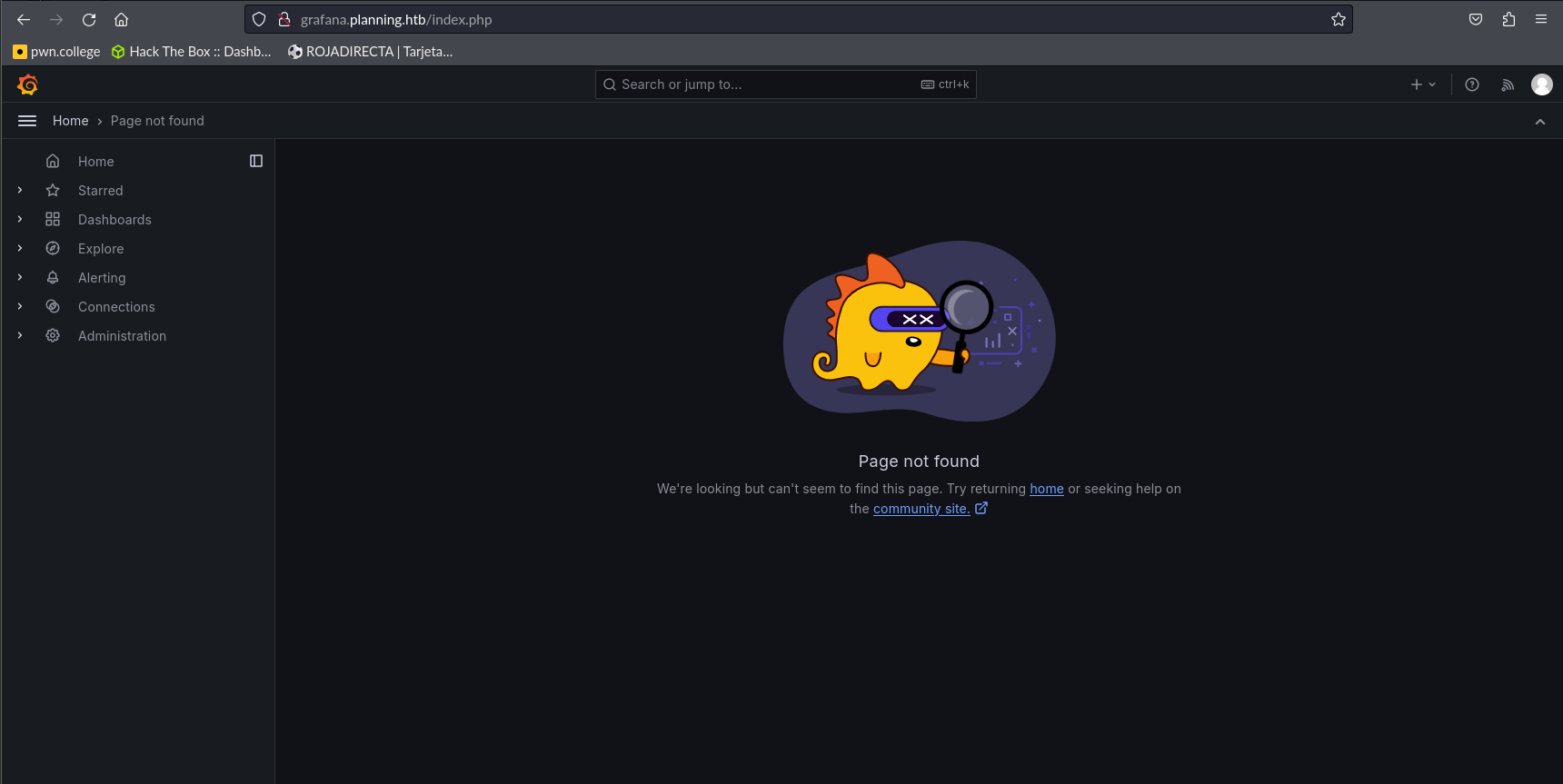Open the Hack The Box bookmark
1563x784 pixels.
tap(192, 52)
